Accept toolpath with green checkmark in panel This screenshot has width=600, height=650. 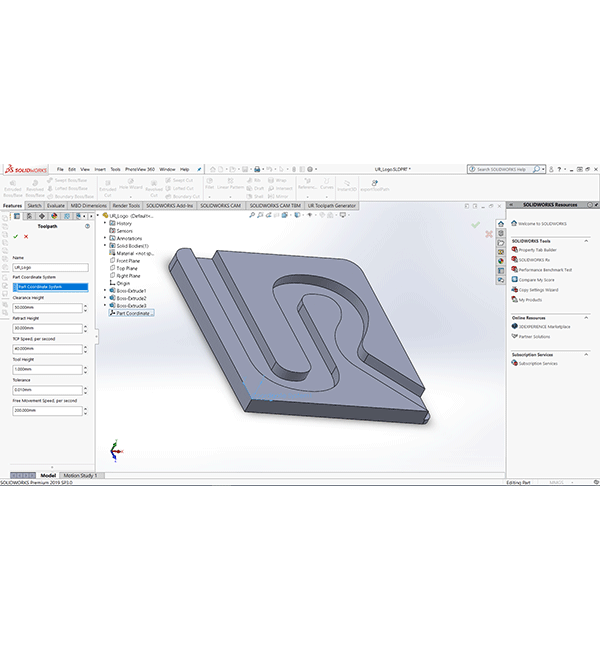click(x=16, y=236)
